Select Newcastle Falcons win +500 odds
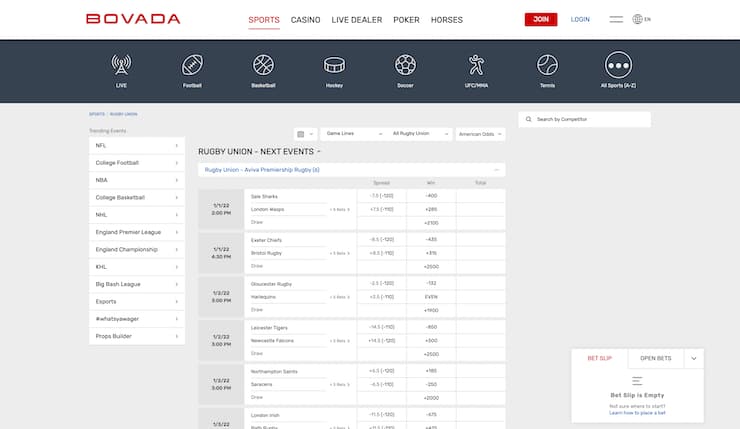Image resolution: width=740 pixels, height=429 pixels. pos(431,341)
